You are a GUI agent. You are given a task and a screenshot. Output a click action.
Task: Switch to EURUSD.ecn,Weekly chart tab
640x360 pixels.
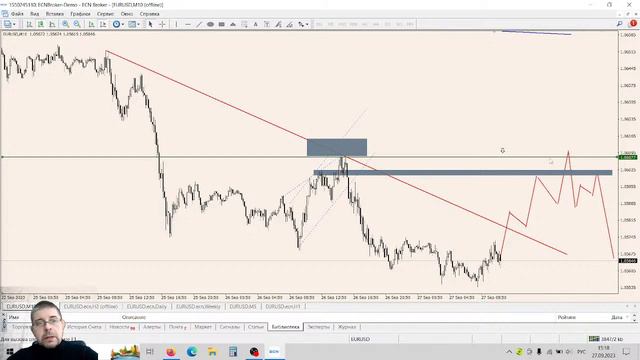198,307
